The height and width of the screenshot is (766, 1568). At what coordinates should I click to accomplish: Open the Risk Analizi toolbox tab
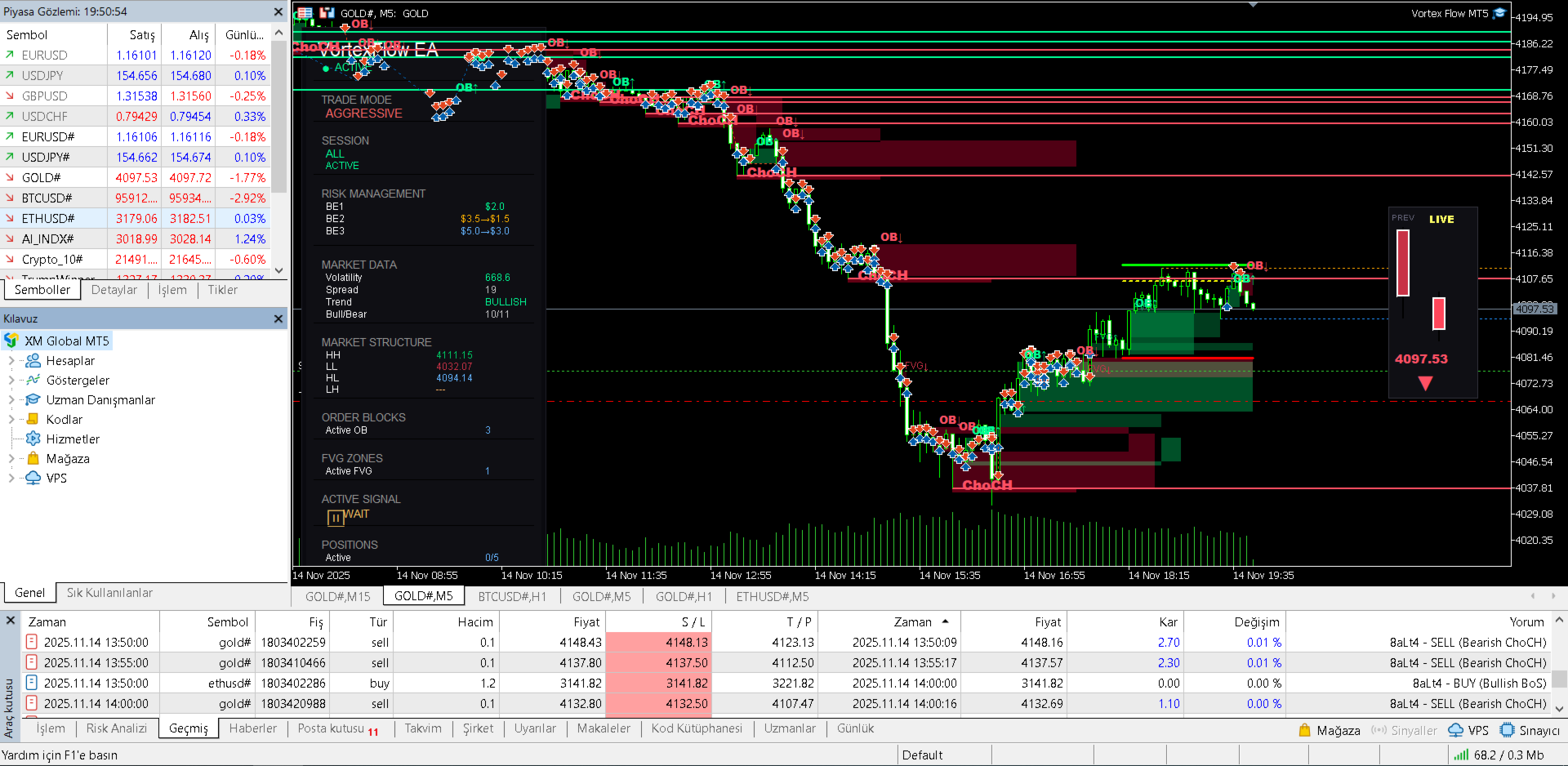[x=117, y=728]
